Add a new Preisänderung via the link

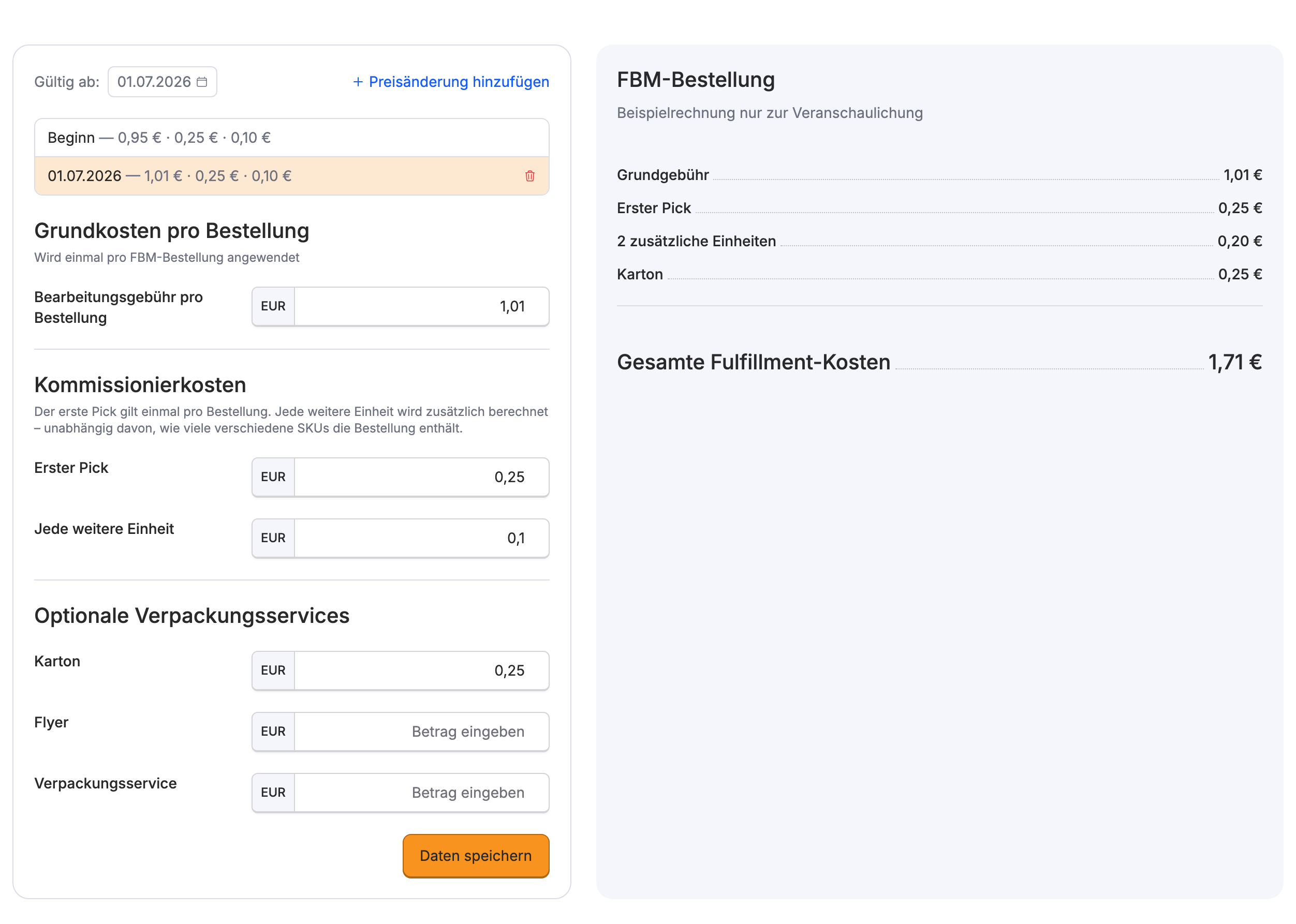(451, 82)
